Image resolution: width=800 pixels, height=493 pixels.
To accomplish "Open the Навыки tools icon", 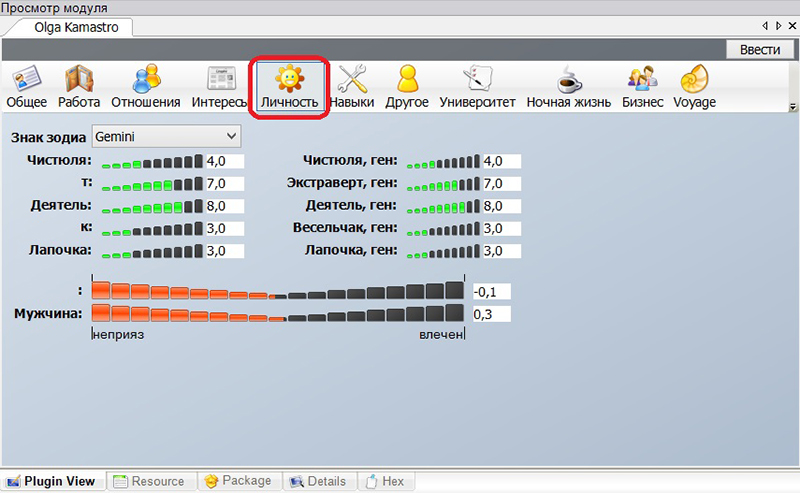I will coord(352,79).
